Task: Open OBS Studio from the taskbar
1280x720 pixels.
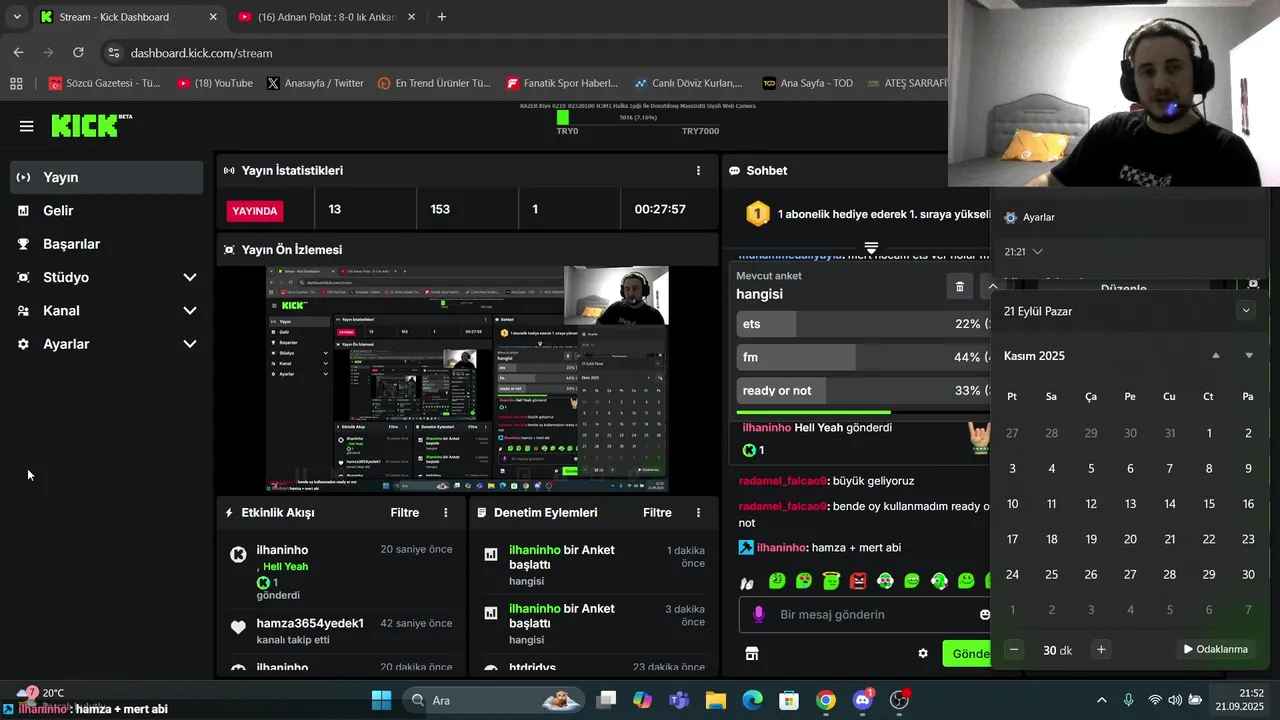Action: point(900,700)
